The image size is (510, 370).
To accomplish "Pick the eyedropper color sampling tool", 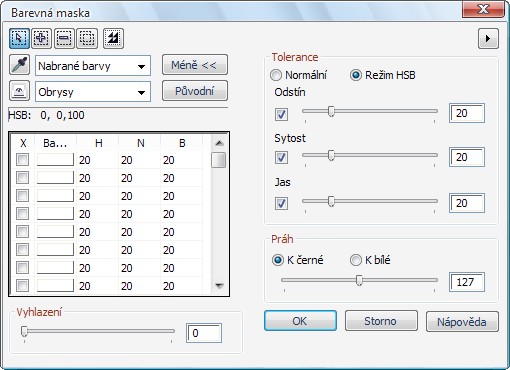I will [x=19, y=65].
